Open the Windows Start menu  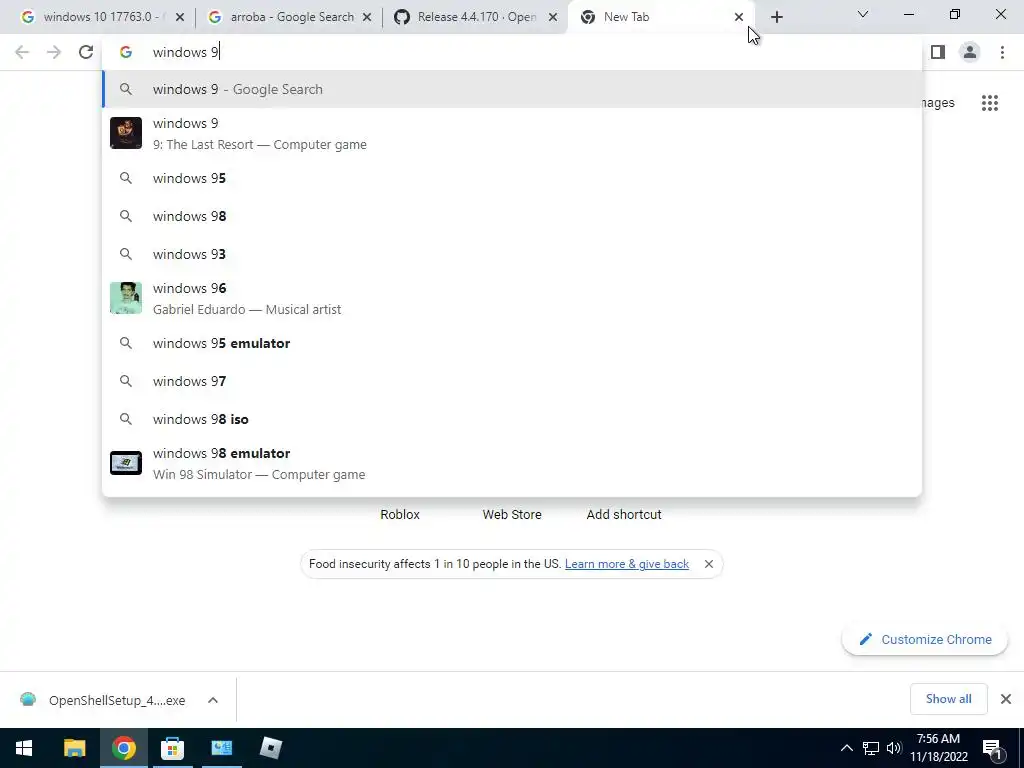point(24,748)
